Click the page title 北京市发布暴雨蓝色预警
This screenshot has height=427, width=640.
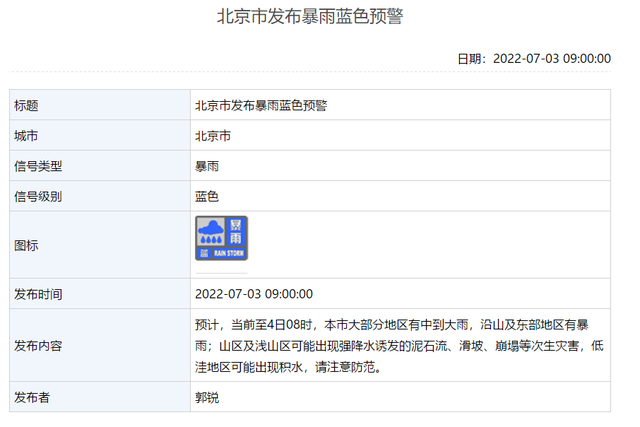(x=310, y=17)
